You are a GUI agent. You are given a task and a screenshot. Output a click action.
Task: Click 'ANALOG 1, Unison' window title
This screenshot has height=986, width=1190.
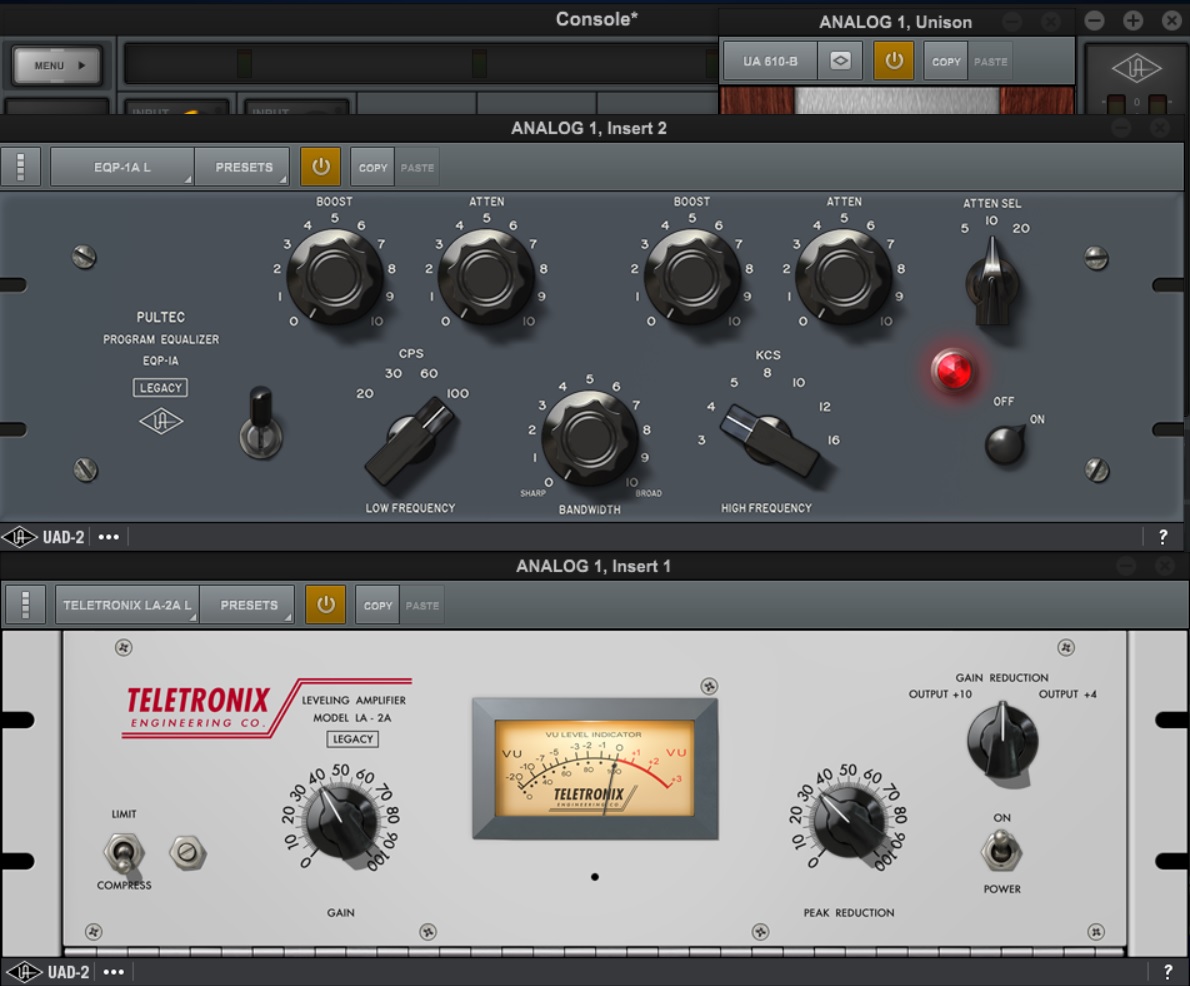[x=896, y=22]
